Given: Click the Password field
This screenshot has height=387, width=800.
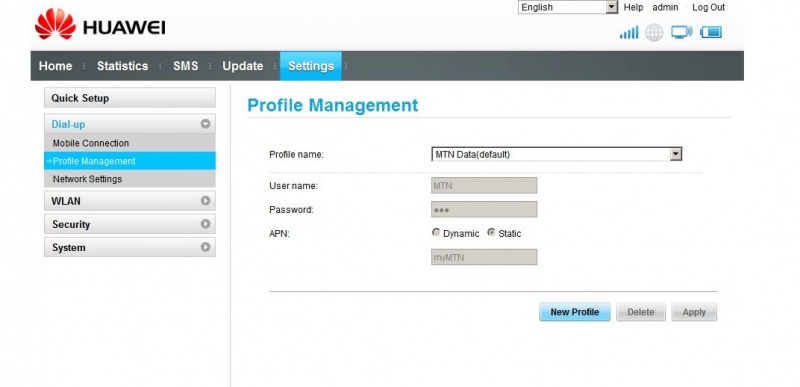Looking at the screenshot, I should [x=484, y=210].
